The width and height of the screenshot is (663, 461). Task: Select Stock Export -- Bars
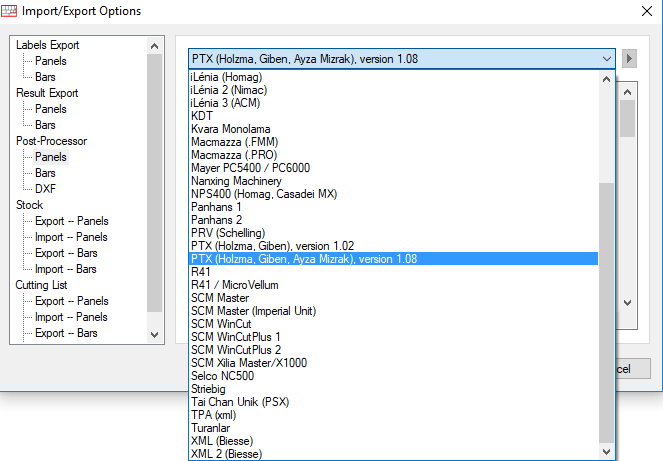pyautogui.click(x=66, y=253)
